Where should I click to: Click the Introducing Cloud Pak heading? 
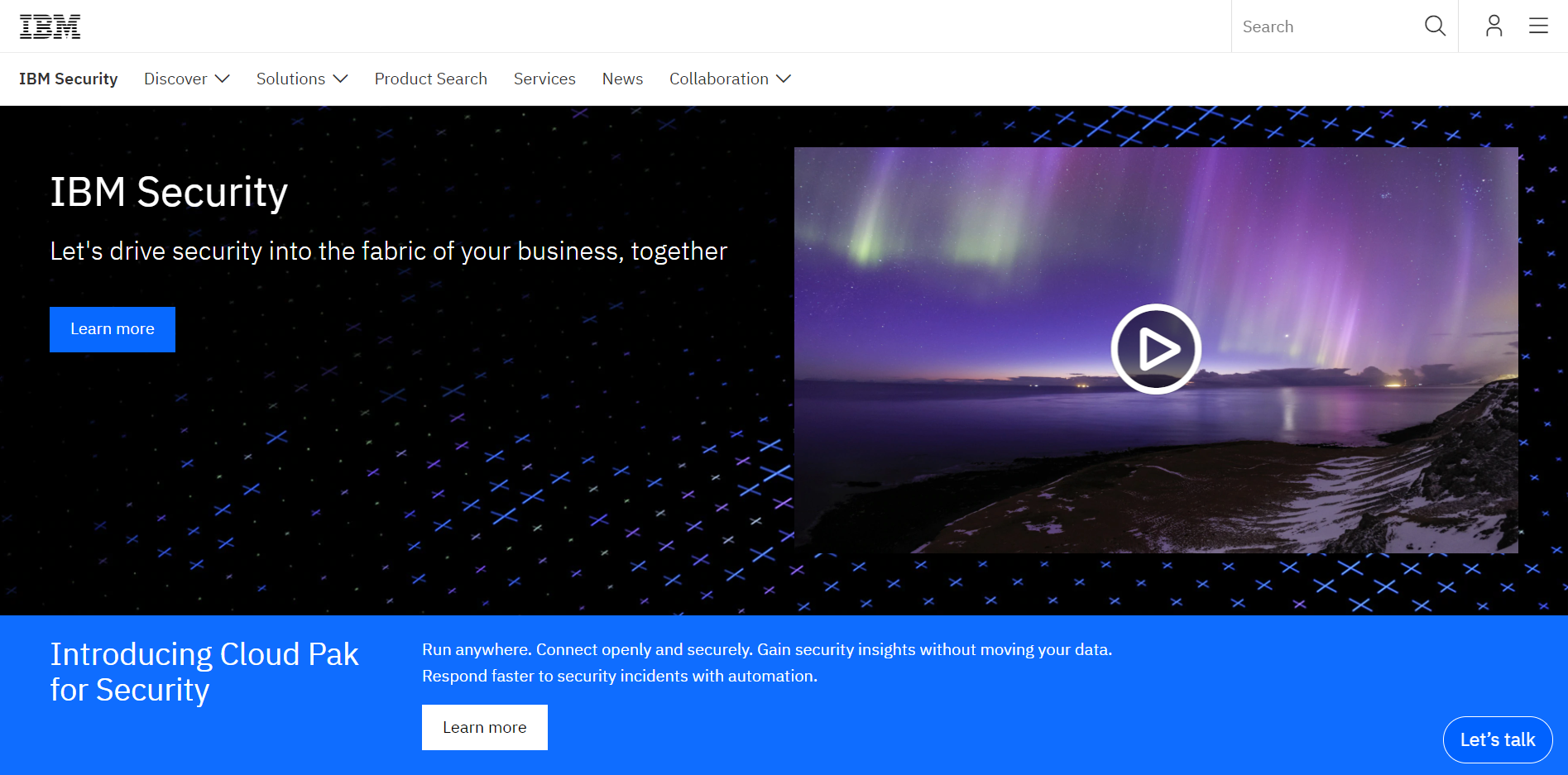[204, 671]
